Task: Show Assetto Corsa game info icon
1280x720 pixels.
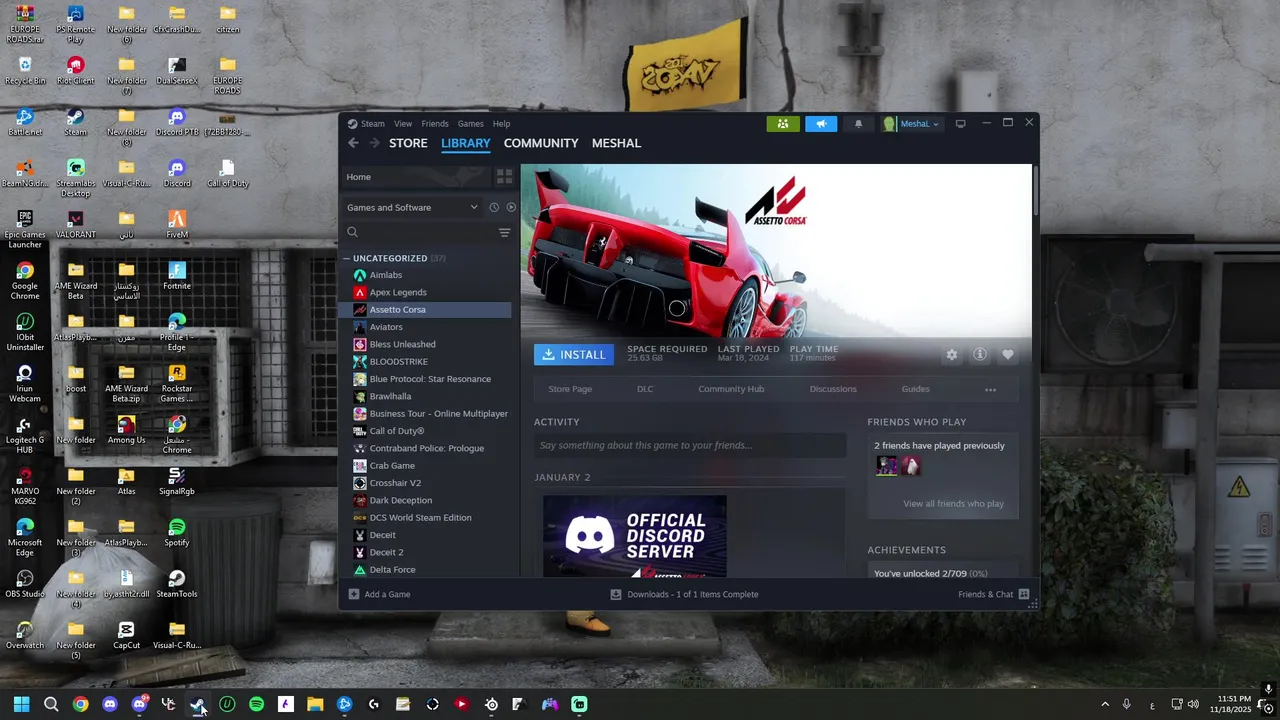Action: click(980, 355)
